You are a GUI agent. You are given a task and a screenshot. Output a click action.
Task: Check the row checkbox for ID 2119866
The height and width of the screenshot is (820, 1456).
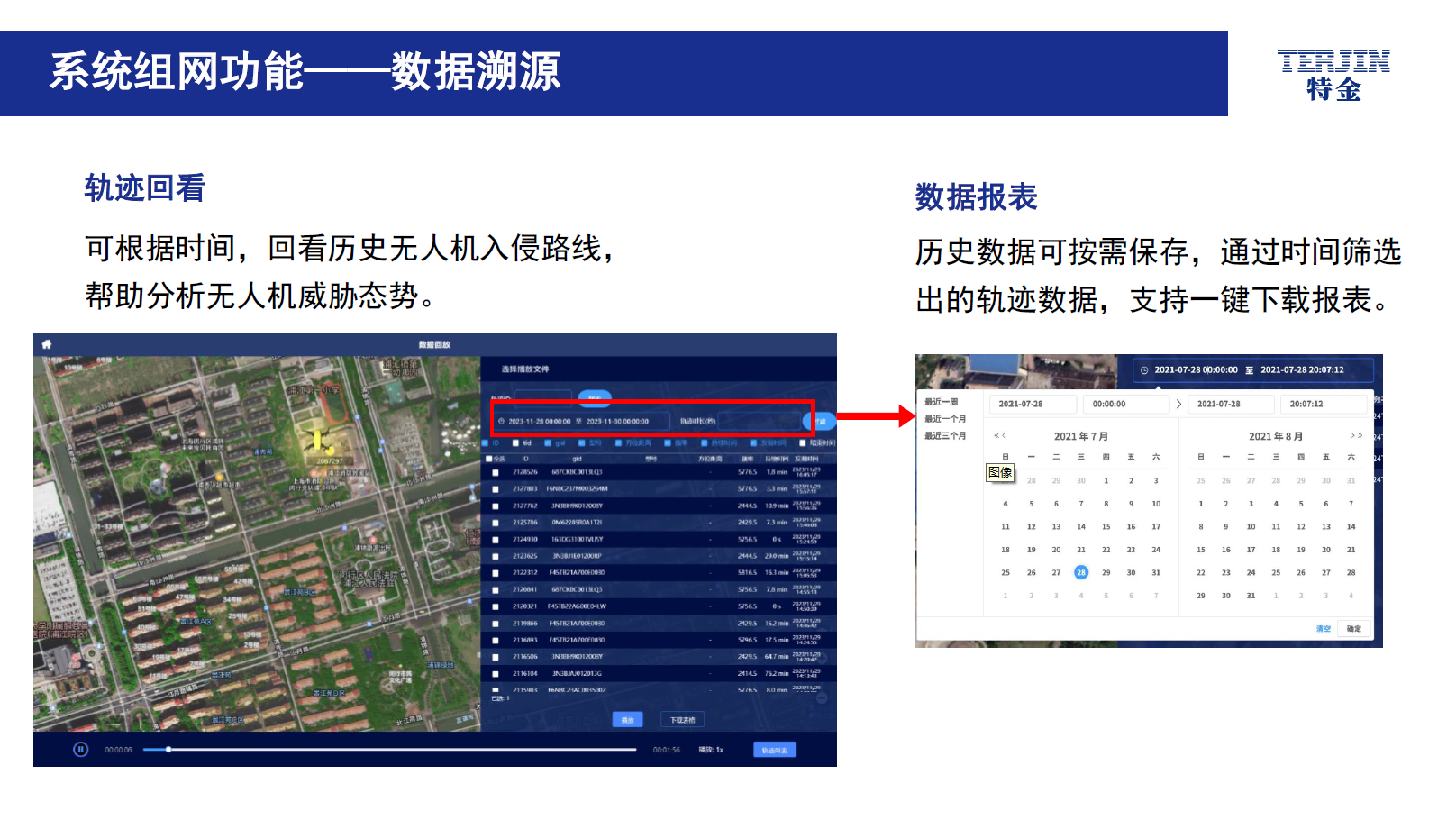click(x=495, y=624)
